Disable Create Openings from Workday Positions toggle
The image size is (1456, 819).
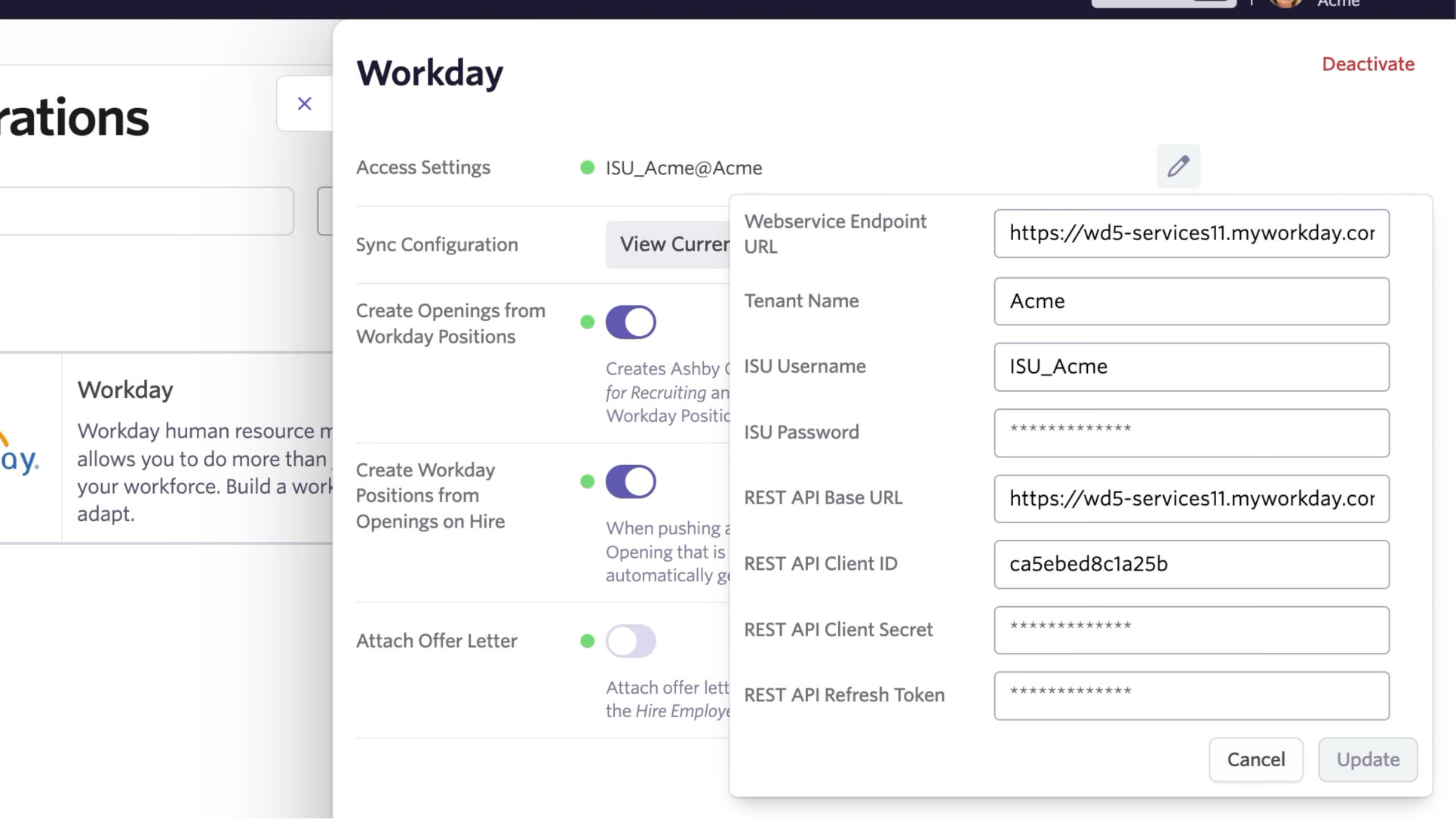point(631,322)
